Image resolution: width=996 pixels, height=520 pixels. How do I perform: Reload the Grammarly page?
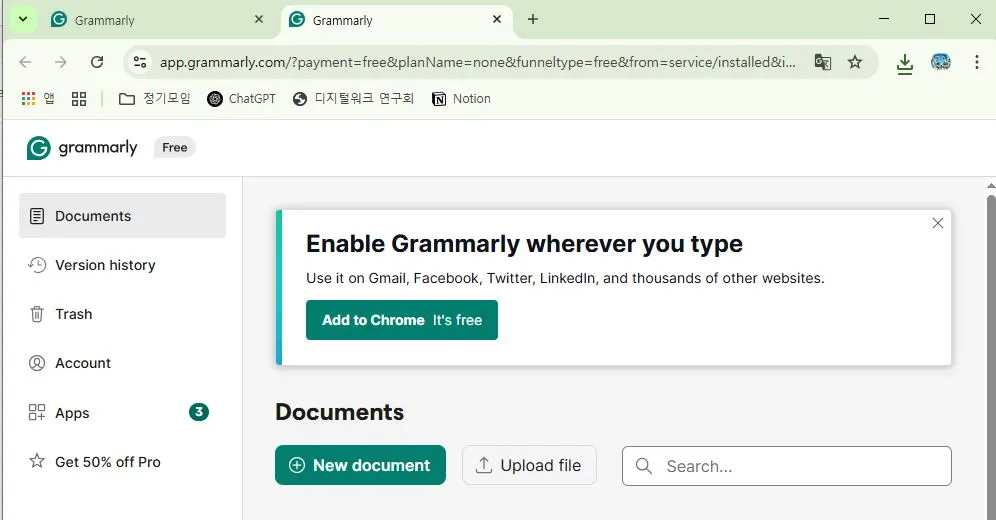[x=97, y=62]
